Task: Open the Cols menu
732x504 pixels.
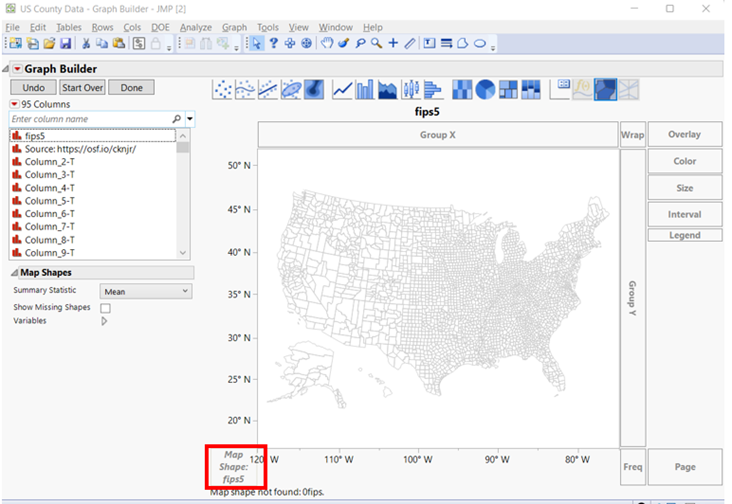Action: [x=132, y=28]
